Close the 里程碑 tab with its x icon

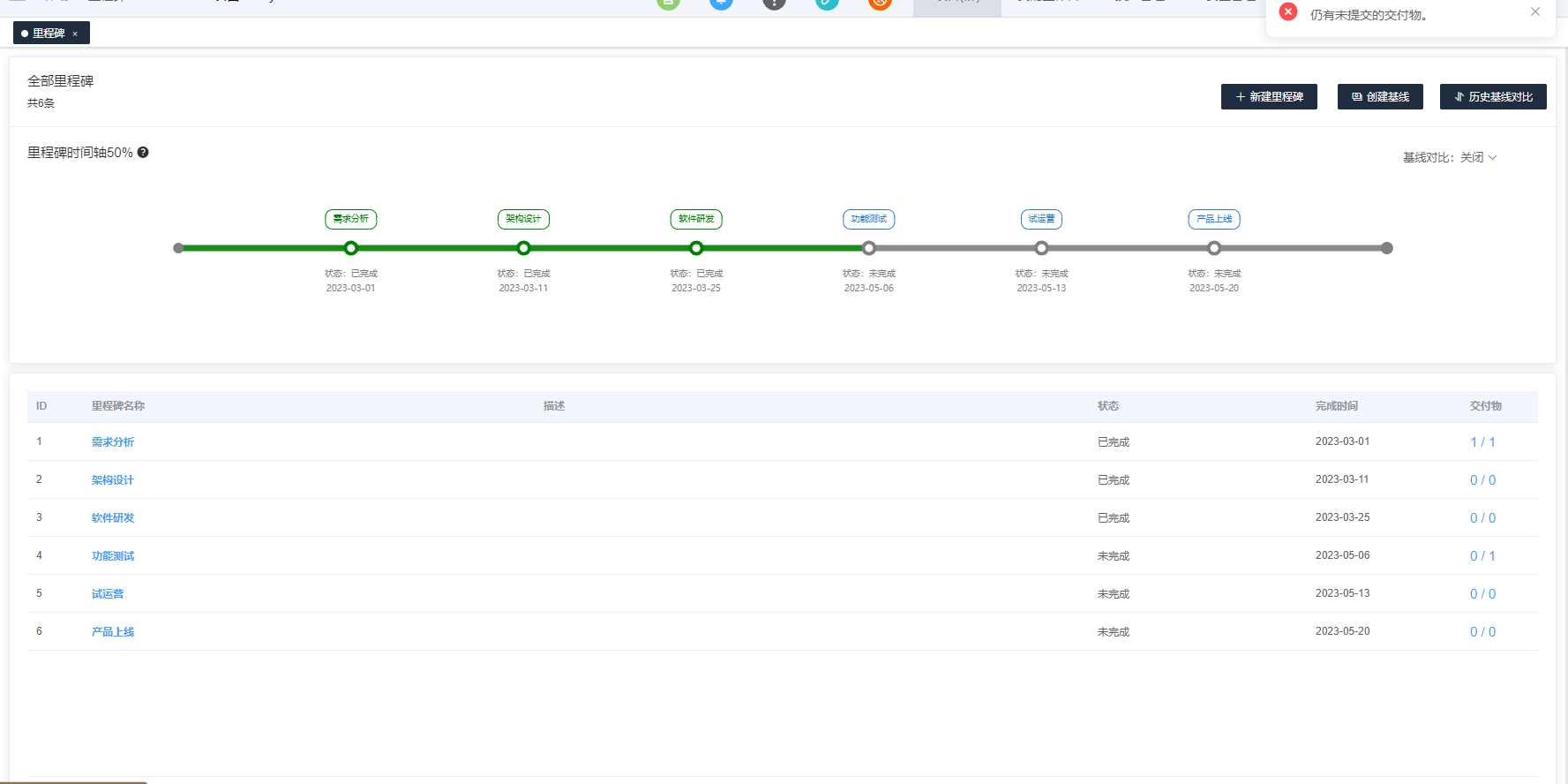(x=75, y=34)
